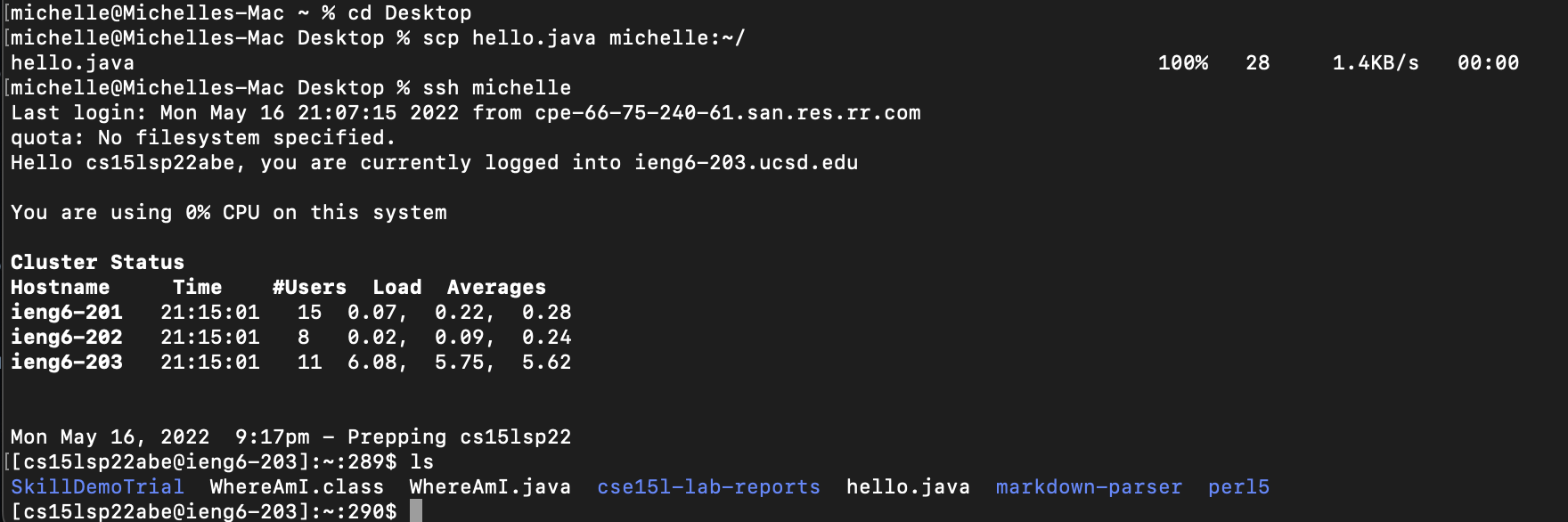Screen dimensions: 1568x522
Task: Click the markdown-parser directory name
Action: [1089, 487]
